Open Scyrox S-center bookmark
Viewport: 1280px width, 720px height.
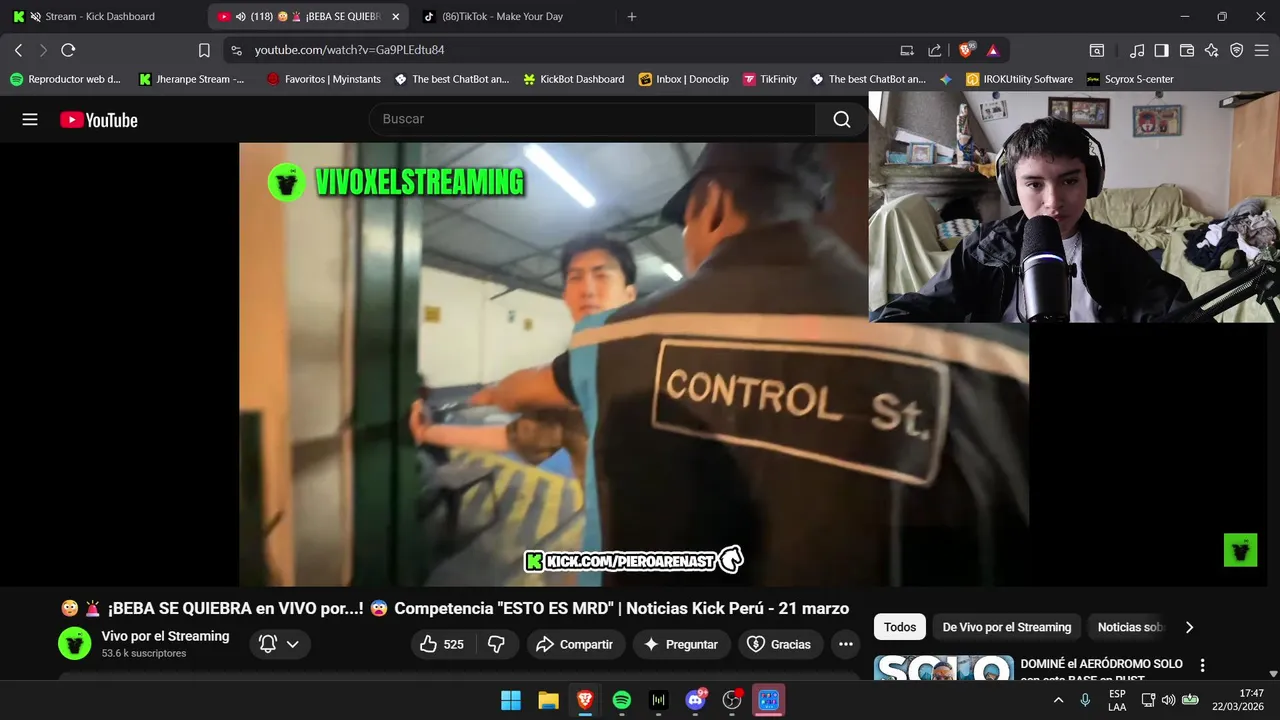(x=1130, y=79)
